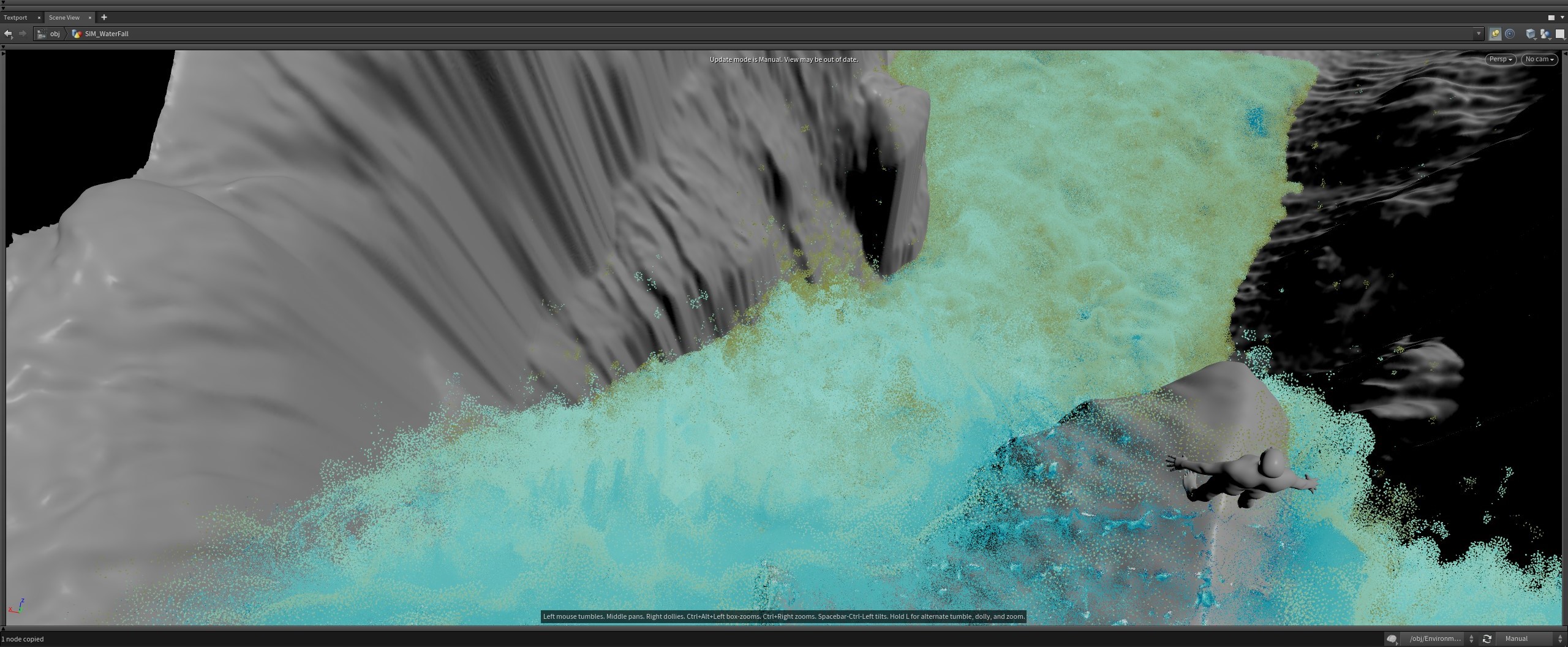The height and width of the screenshot is (647, 1568).
Task: Open the Persp viewport menu
Action: (x=1501, y=59)
